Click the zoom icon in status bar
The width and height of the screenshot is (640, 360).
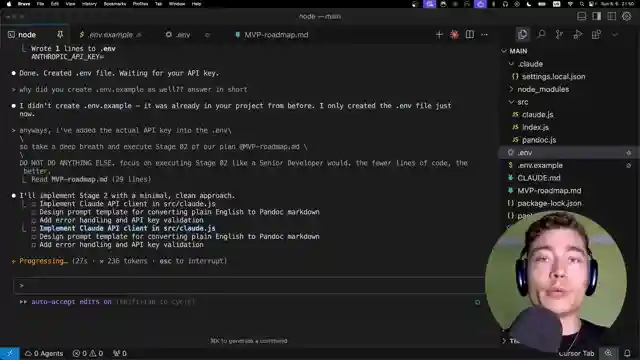tap(608, 353)
